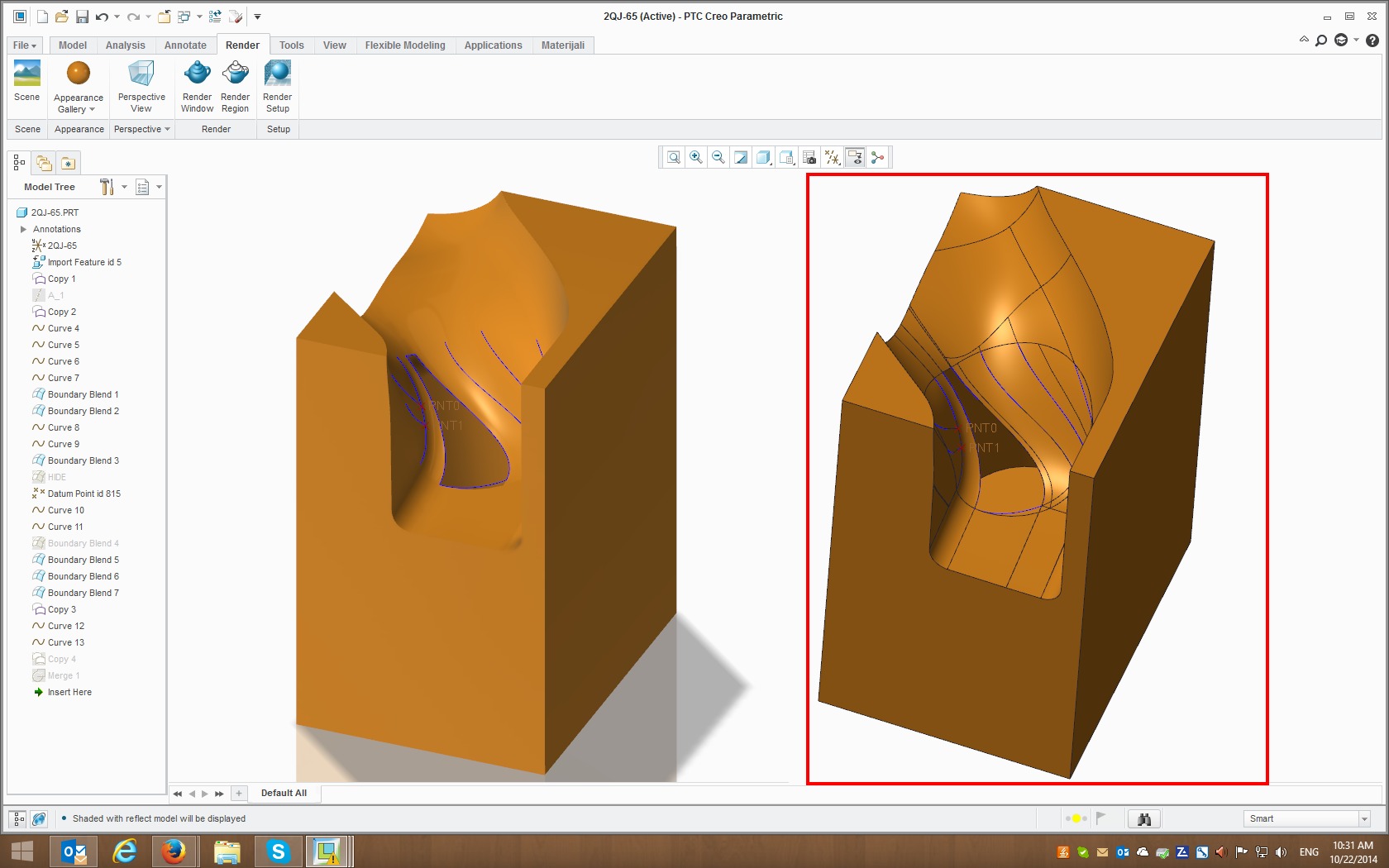Image resolution: width=1389 pixels, height=868 pixels.
Task: Select Boundary Blend 1 in Model Tree
Action: tap(83, 394)
